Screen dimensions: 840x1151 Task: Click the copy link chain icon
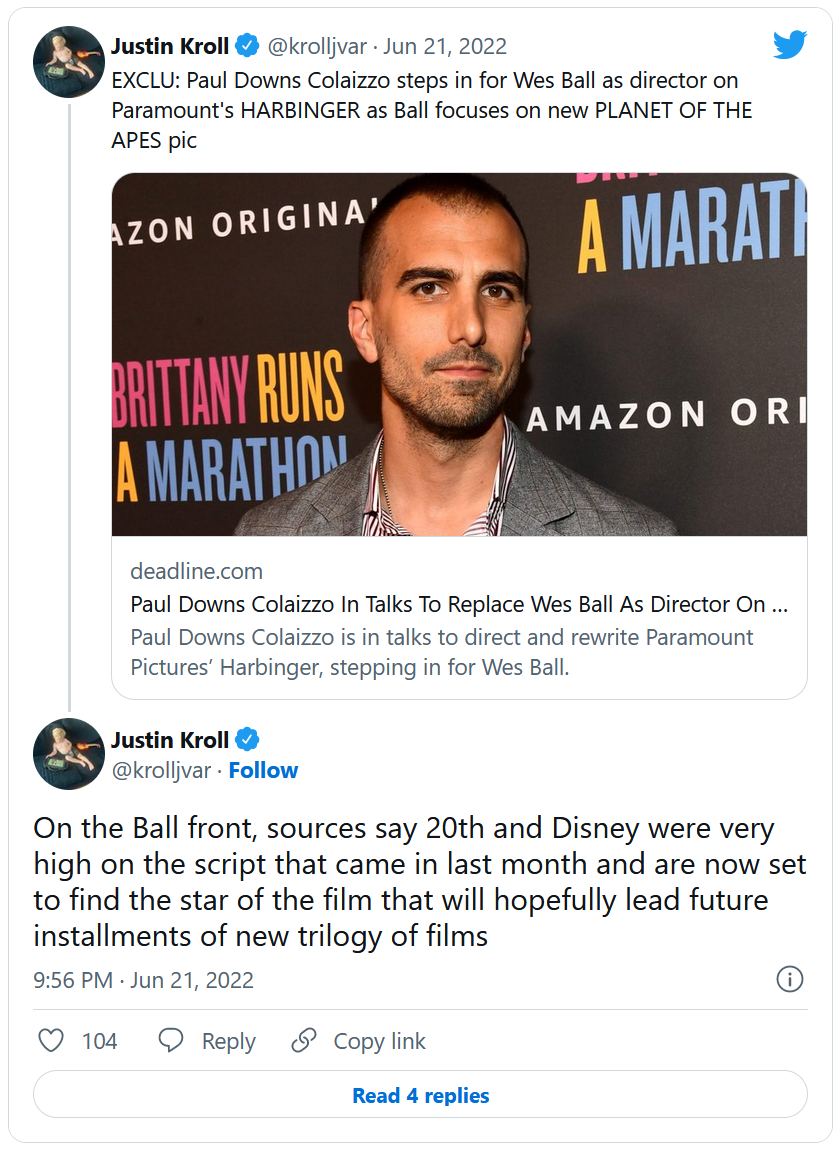(304, 1041)
